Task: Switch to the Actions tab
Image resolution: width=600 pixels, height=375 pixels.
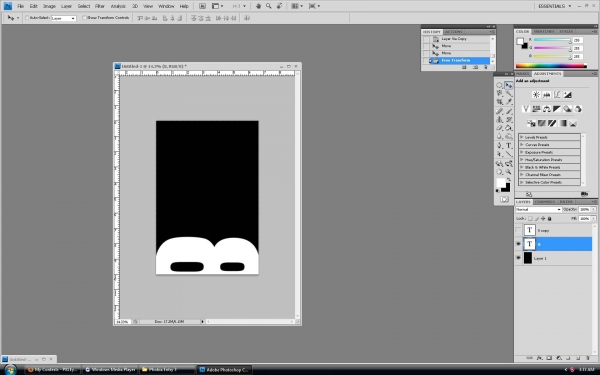Action: pos(454,32)
